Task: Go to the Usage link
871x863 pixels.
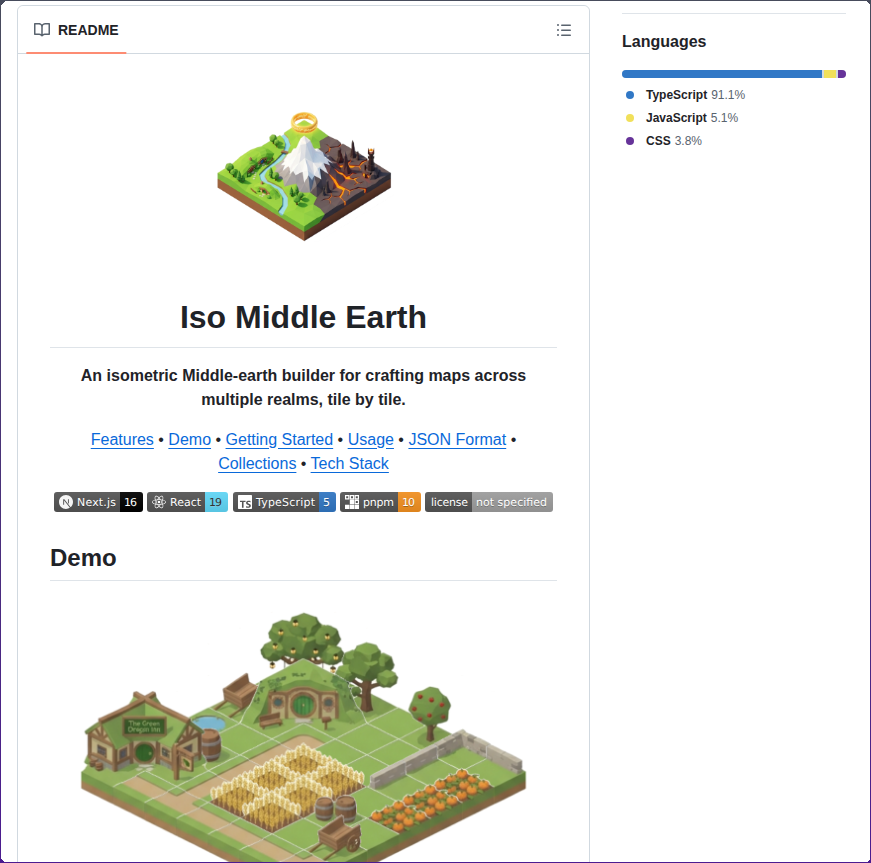Action: point(371,439)
